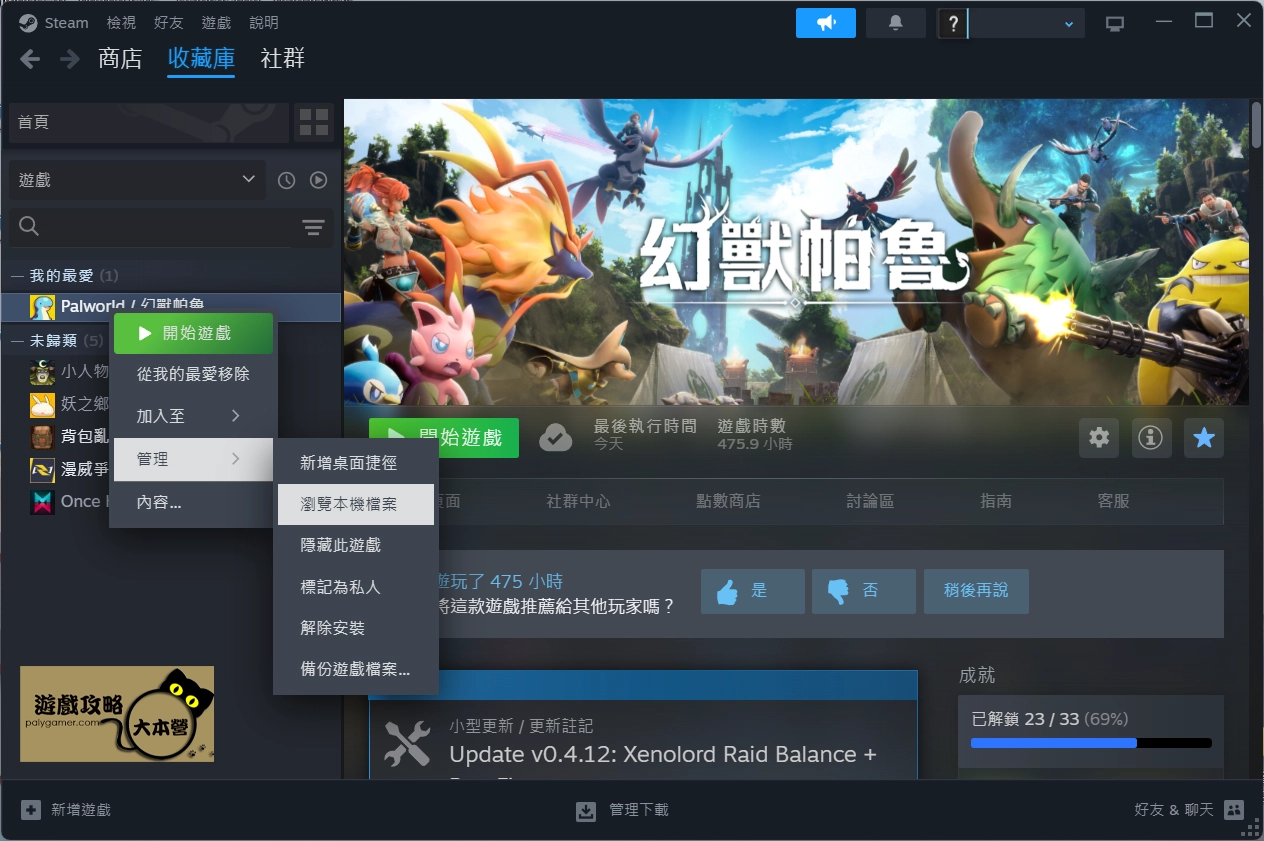
Task: Click the 稍後再說 button
Action: pyautogui.click(x=976, y=592)
